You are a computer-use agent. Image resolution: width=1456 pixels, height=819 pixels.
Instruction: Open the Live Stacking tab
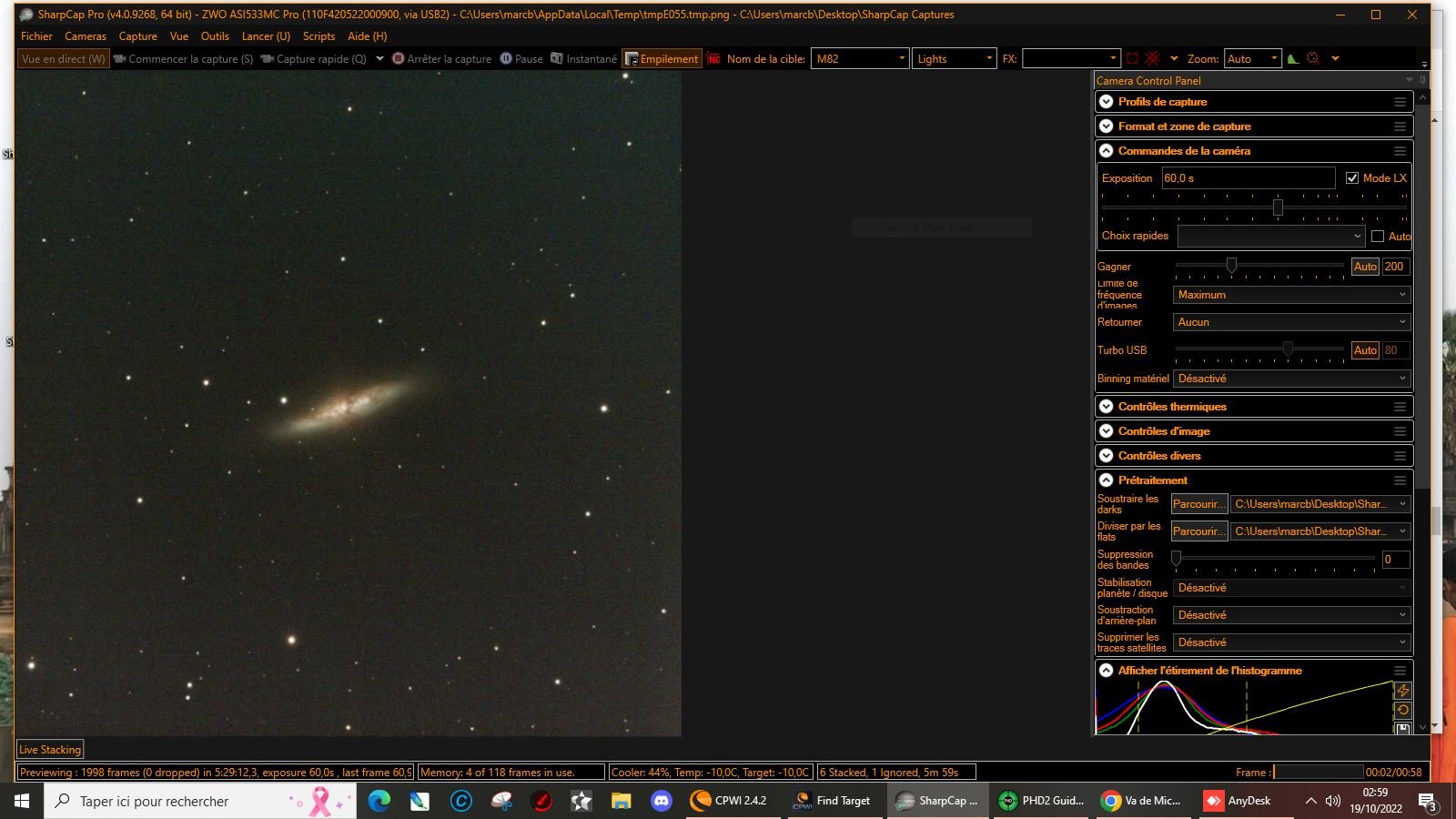[x=50, y=750]
